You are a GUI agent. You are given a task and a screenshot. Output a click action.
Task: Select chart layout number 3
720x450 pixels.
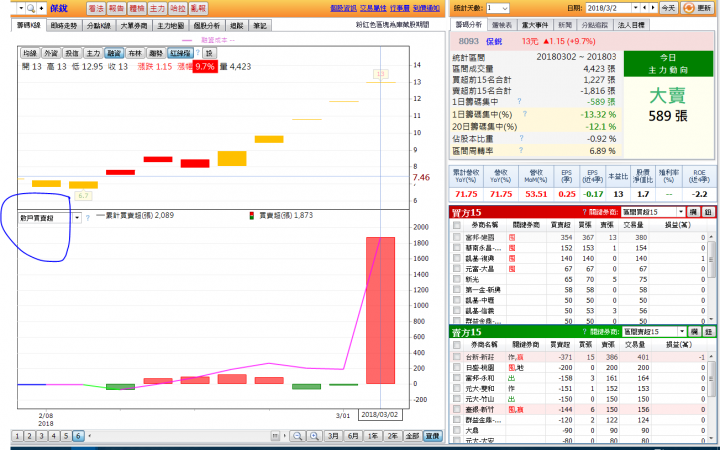click(x=42, y=436)
